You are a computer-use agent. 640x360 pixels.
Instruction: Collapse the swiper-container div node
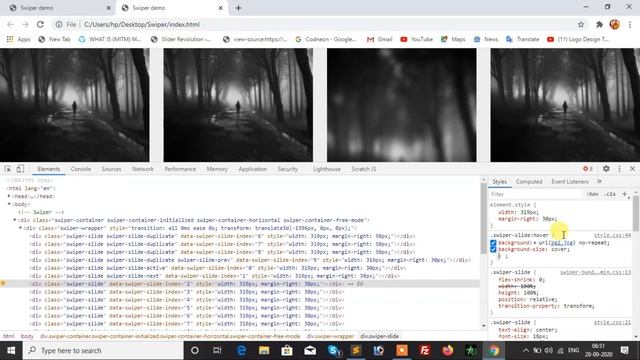15,220
